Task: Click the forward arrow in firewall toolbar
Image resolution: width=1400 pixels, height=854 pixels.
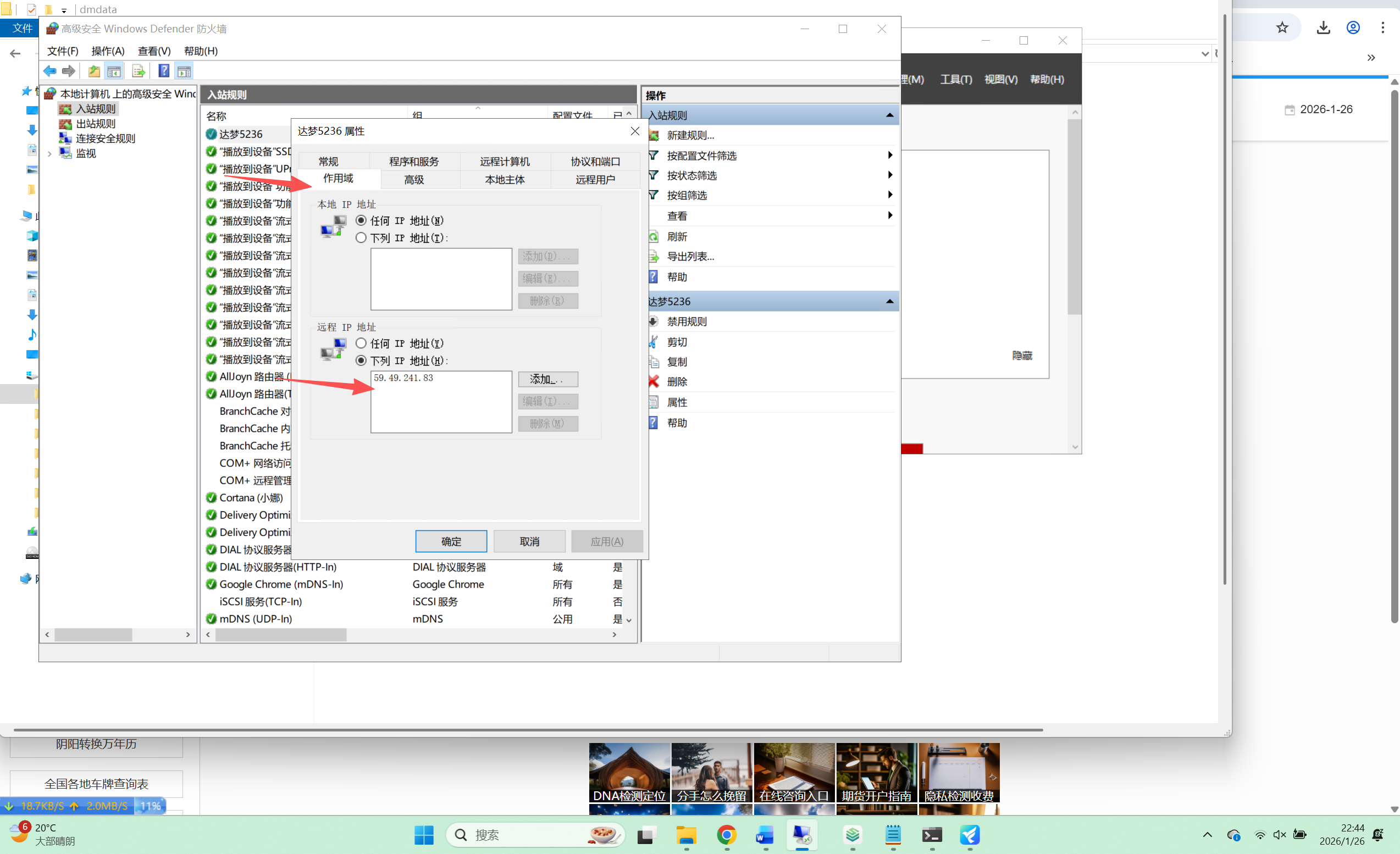Action: click(69, 71)
